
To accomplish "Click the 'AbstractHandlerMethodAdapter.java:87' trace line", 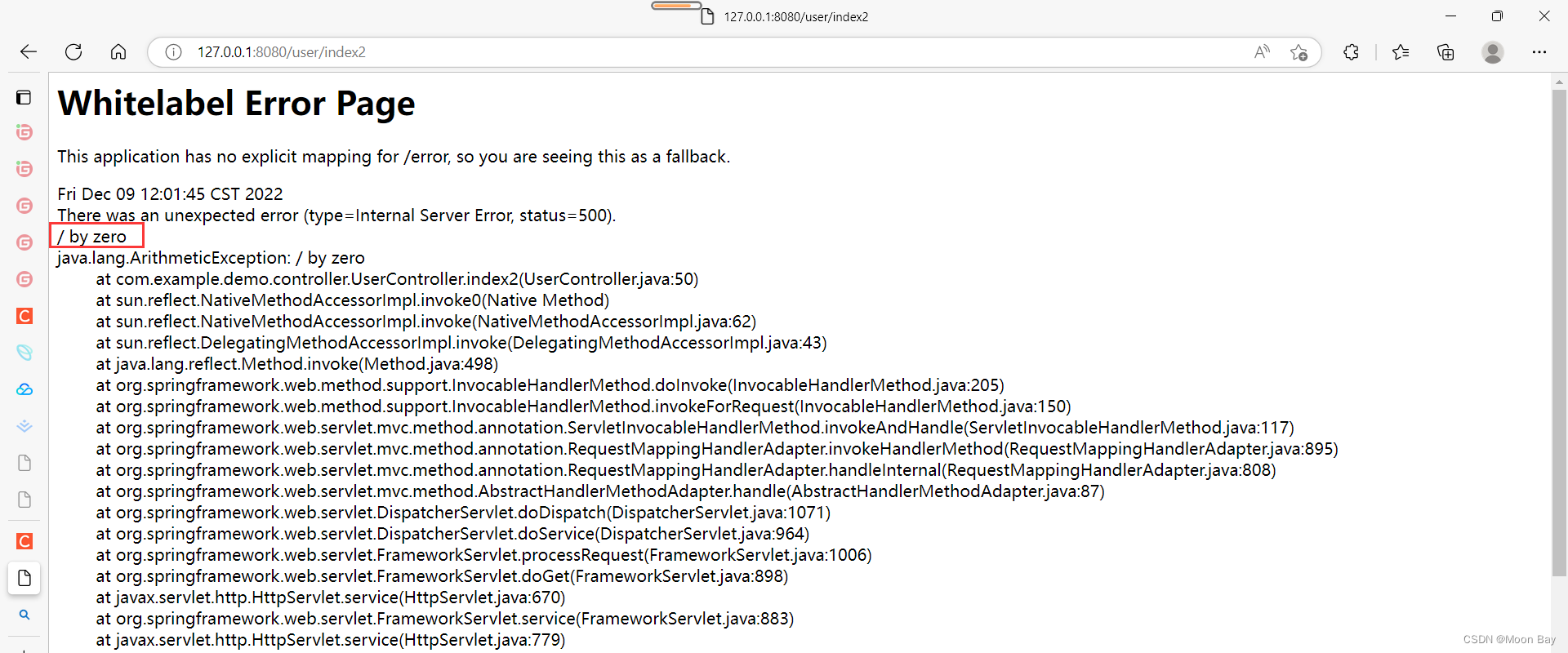I will (x=600, y=491).
